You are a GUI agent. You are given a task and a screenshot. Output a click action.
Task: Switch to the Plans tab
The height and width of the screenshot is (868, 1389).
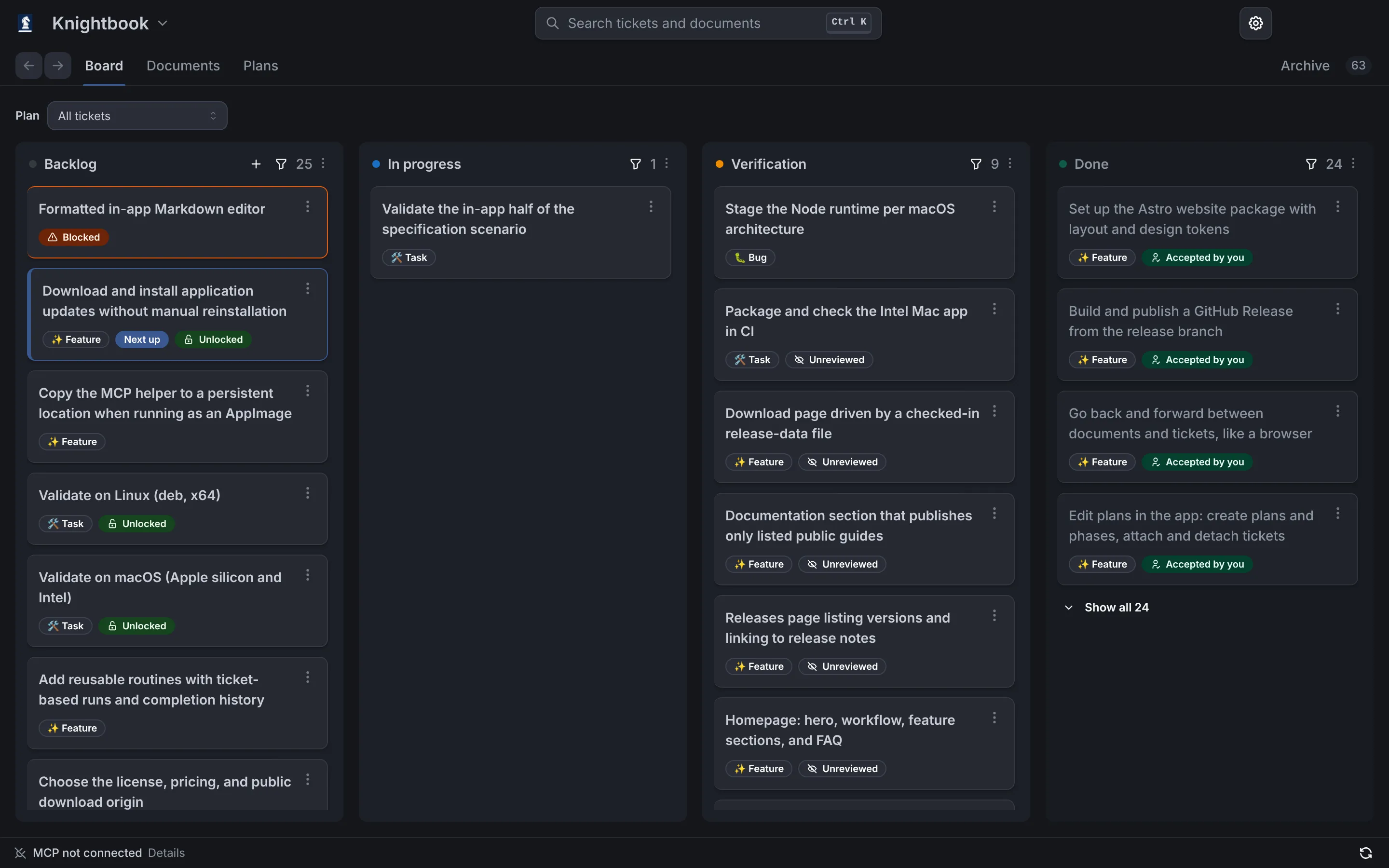click(260, 66)
